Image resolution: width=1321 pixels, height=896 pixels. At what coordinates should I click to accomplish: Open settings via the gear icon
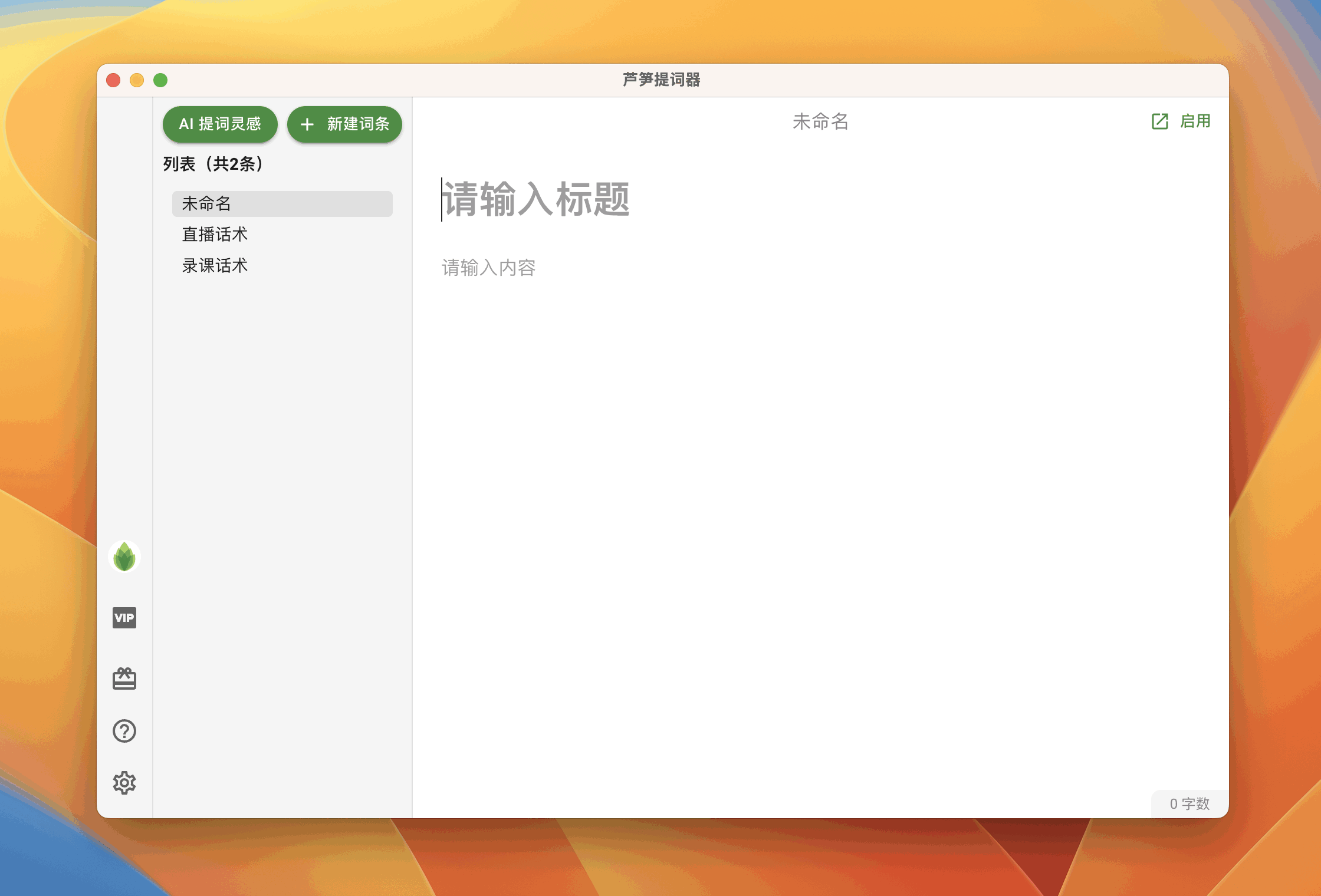pyautogui.click(x=124, y=783)
